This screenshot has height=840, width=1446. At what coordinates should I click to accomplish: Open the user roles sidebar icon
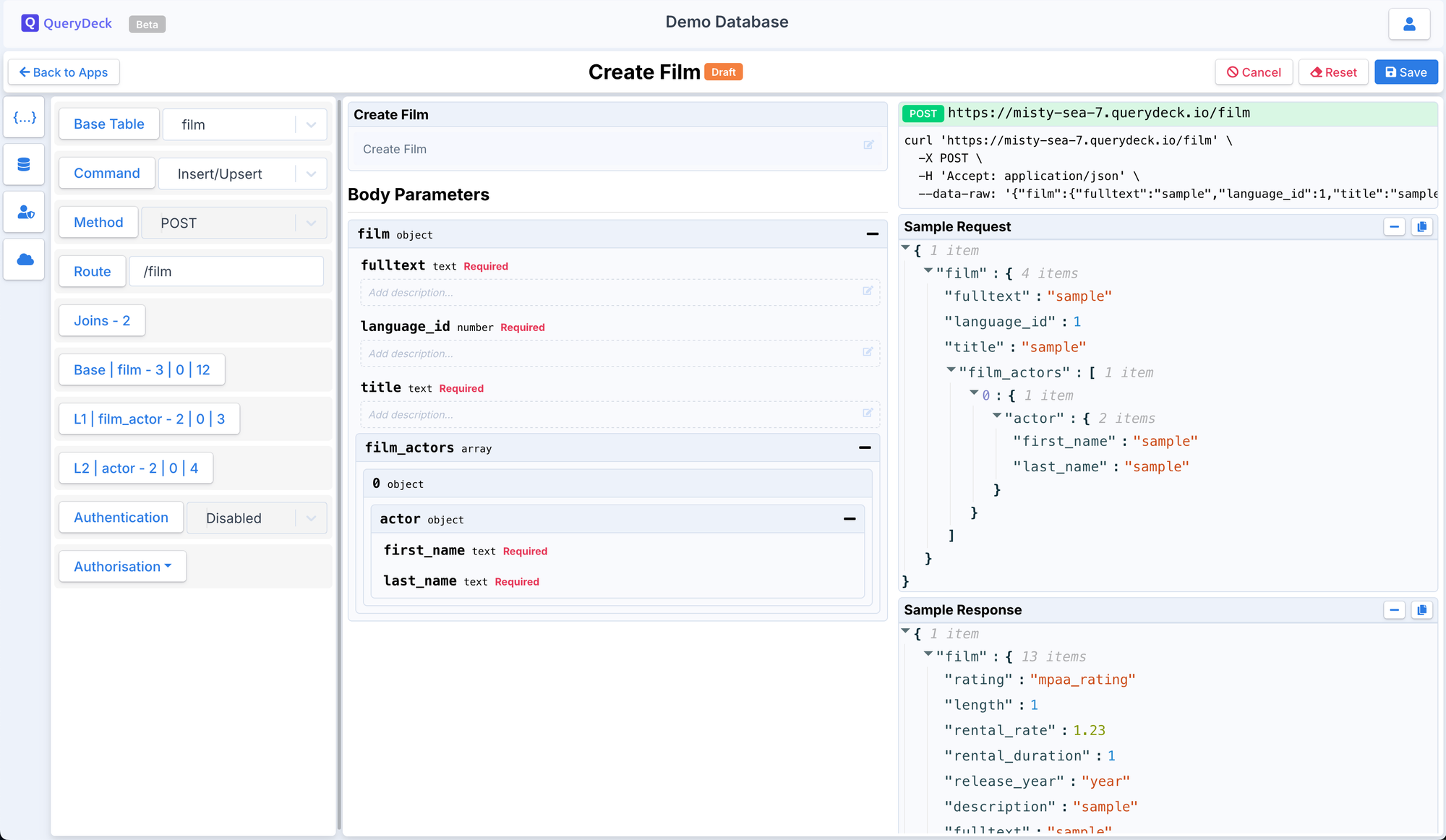[25, 213]
